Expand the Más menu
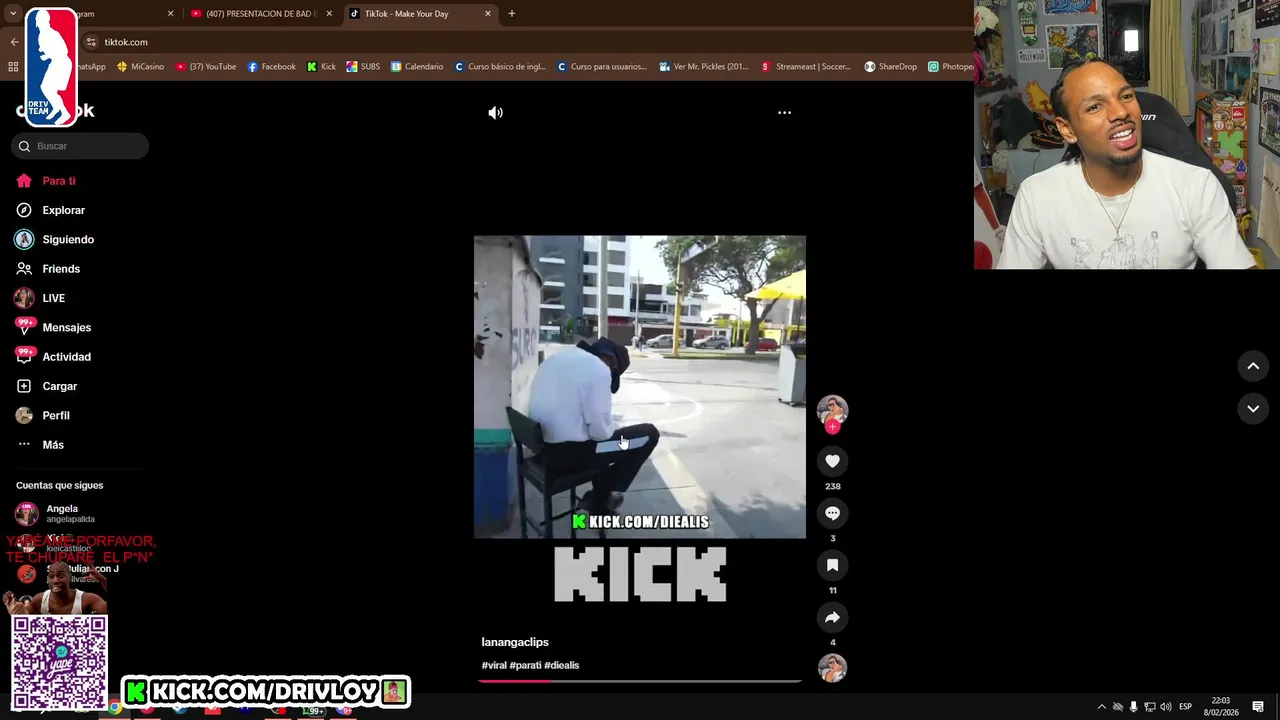Image resolution: width=1280 pixels, height=720 pixels. [x=53, y=445]
